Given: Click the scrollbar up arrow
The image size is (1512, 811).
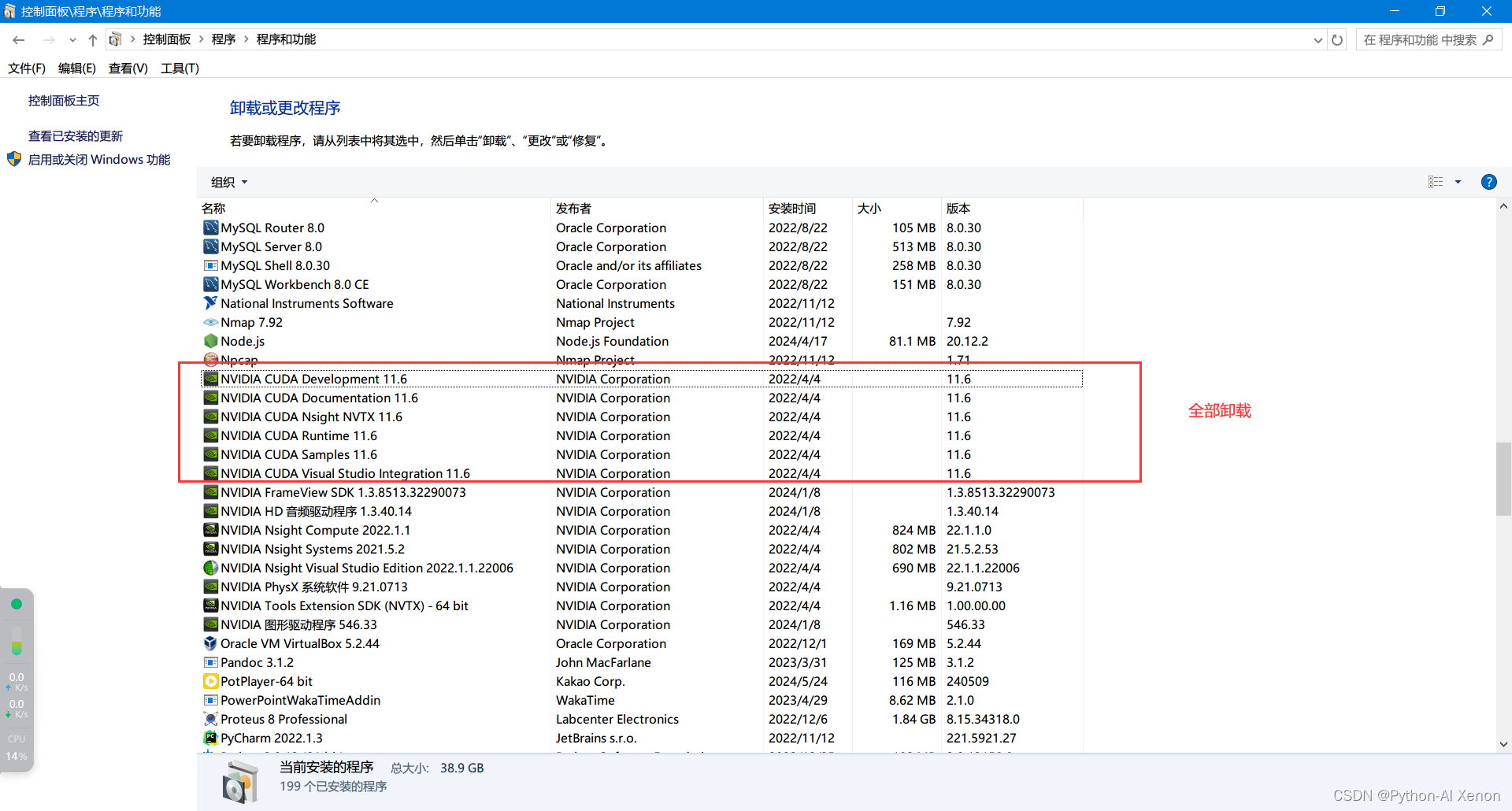Looking at the screenshot, I should click(x=1503, y=206).
